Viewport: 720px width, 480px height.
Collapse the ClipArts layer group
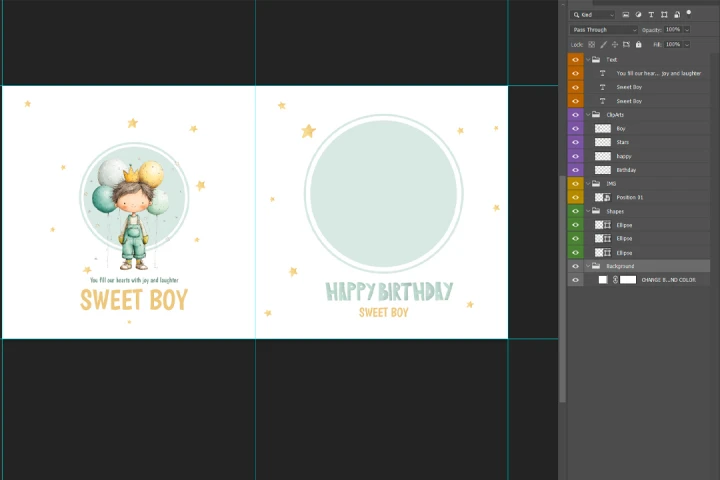point(587,115)
